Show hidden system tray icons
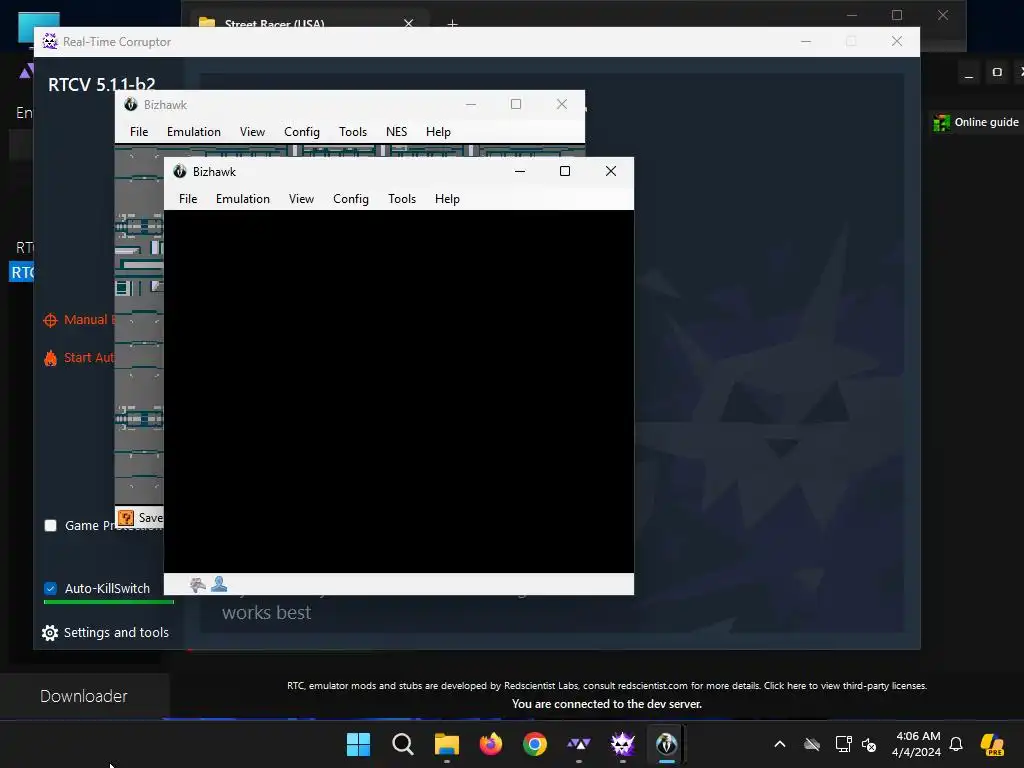The height and width of the screenshot is (768, 1024). pyautogui.click(x=780, y=744)
